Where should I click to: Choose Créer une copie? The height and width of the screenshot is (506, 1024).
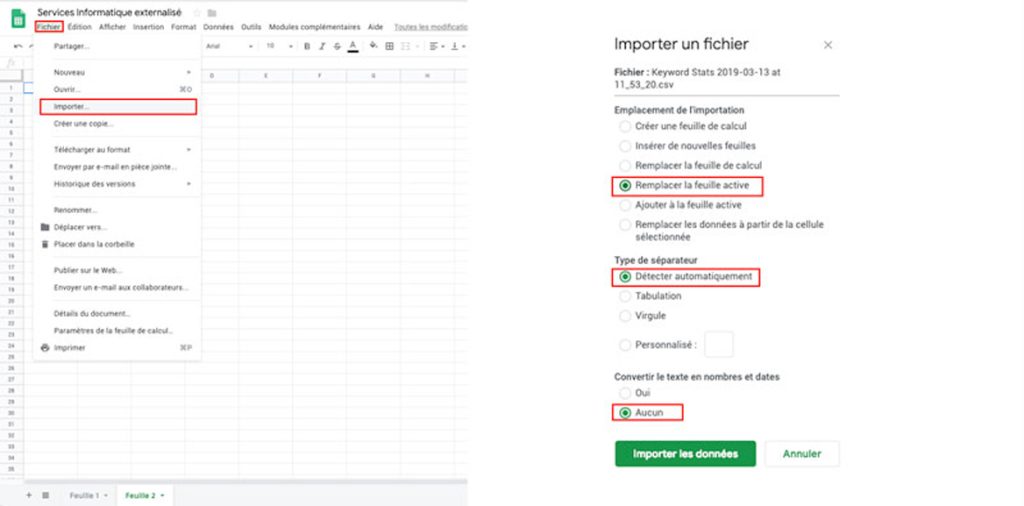(118, 123)
